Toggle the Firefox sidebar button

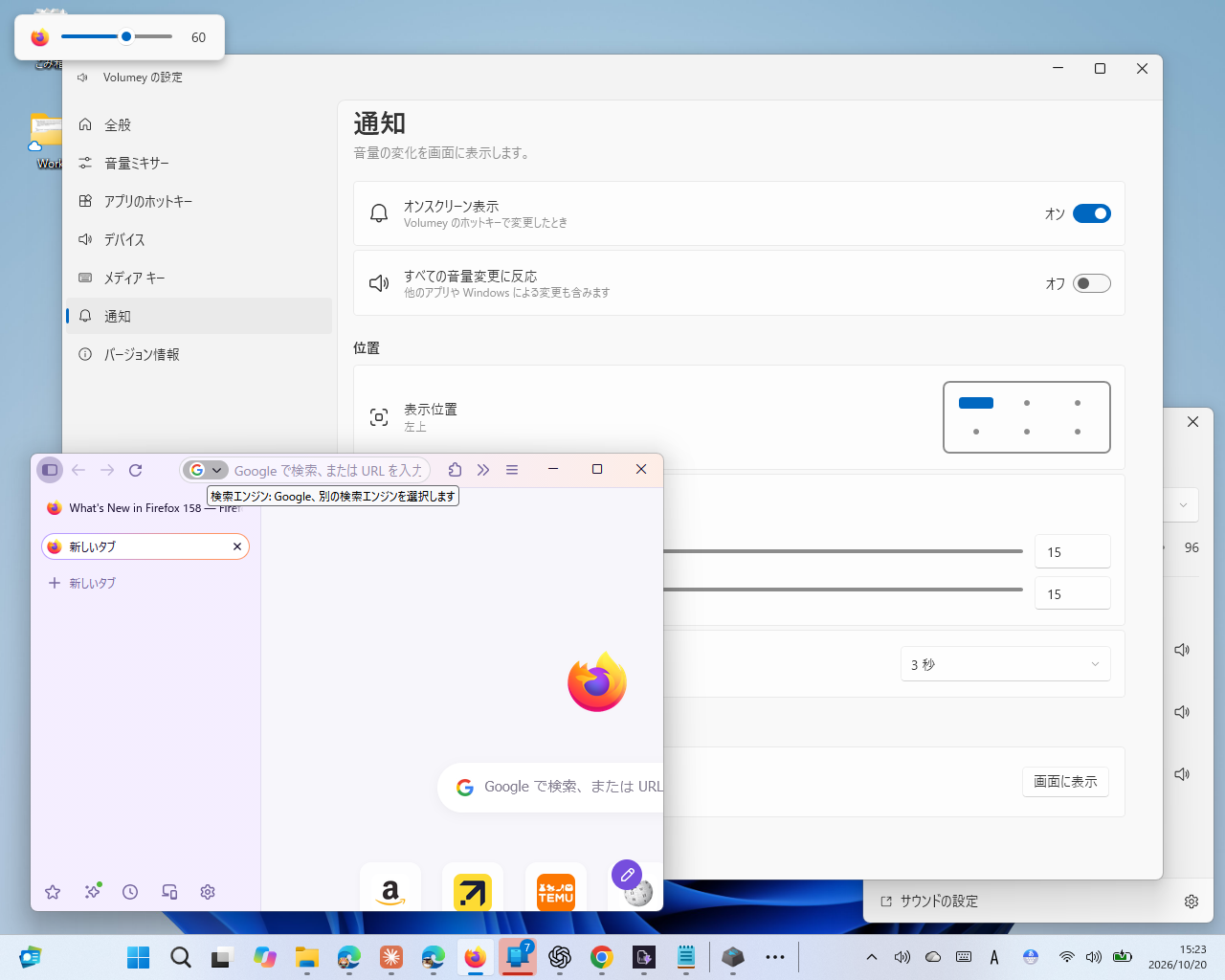(50, 470)
